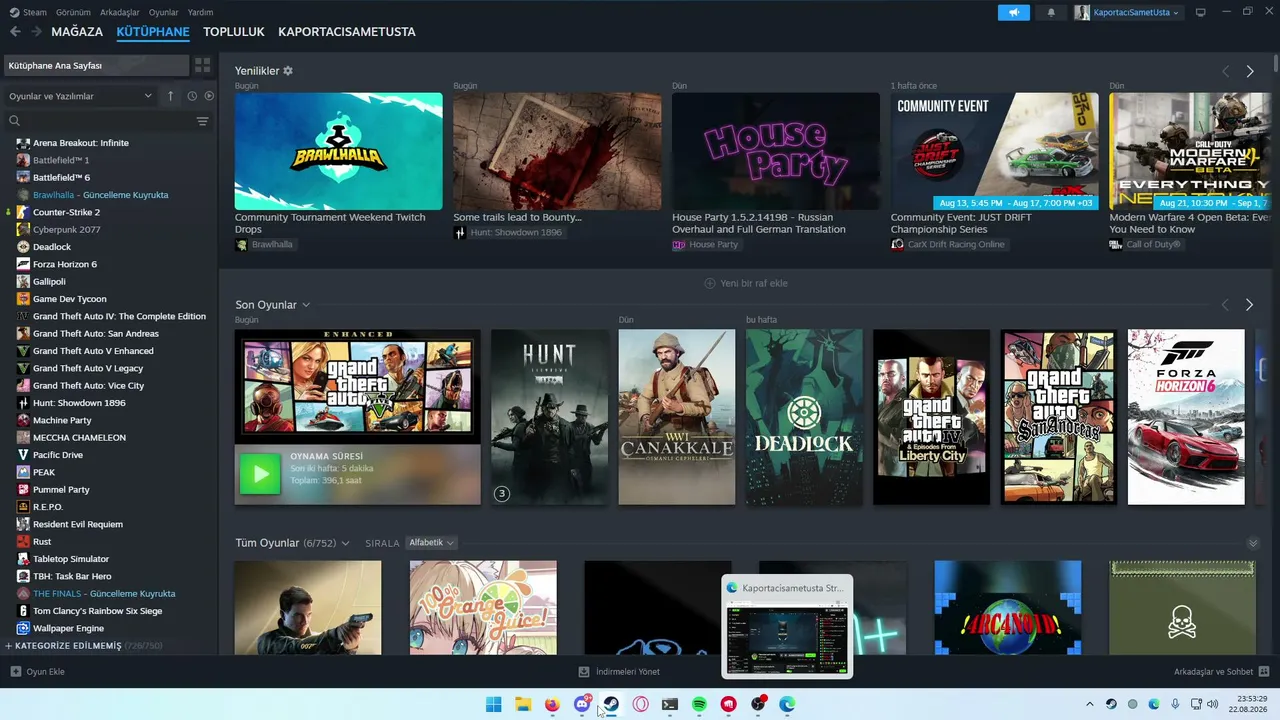Image resolution: width=1280 pixels, height=720 pixels.
Task: Open OBS Studio from the taskbar
Action: click(x=758, y=704)
